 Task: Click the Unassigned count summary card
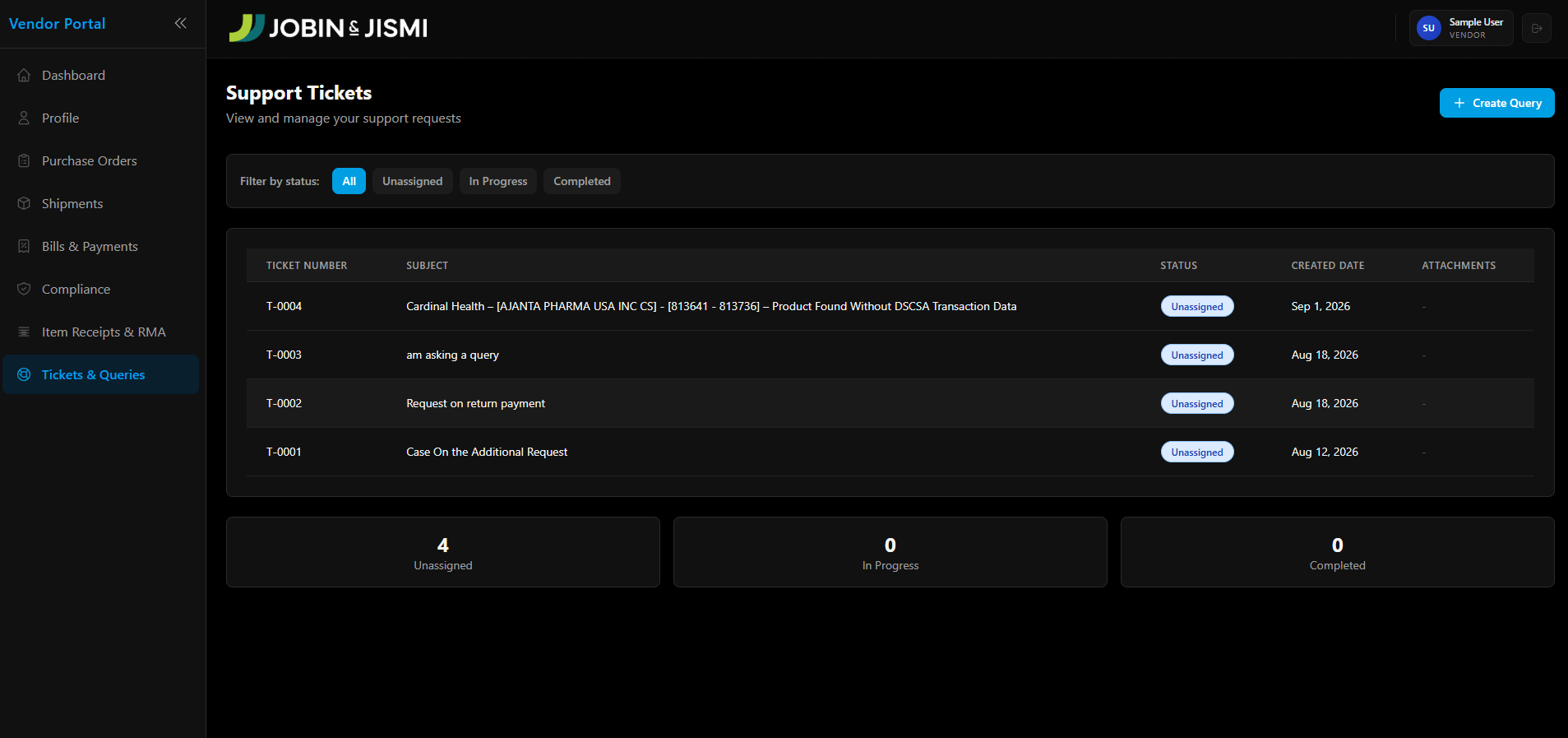click(443, 552)
